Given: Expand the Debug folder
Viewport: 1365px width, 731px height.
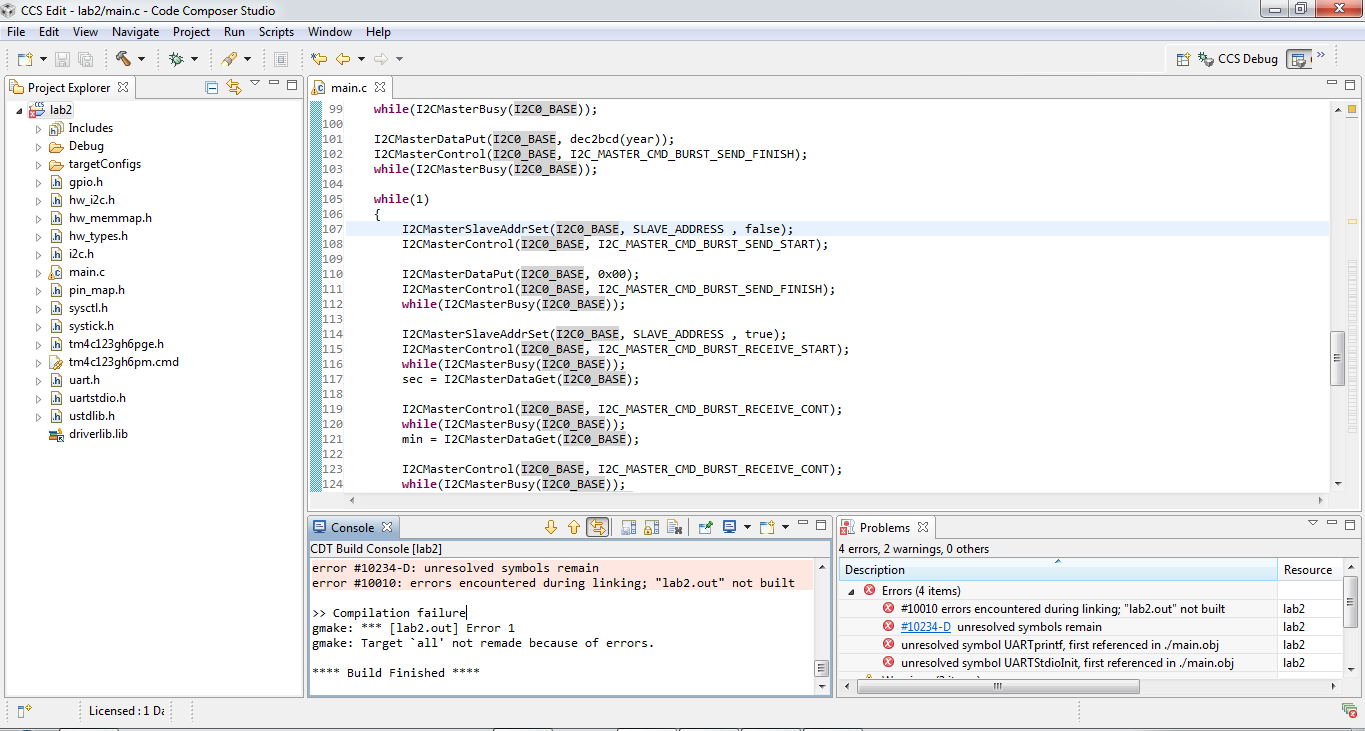Looking at the screenshot, I should [39, 146].
